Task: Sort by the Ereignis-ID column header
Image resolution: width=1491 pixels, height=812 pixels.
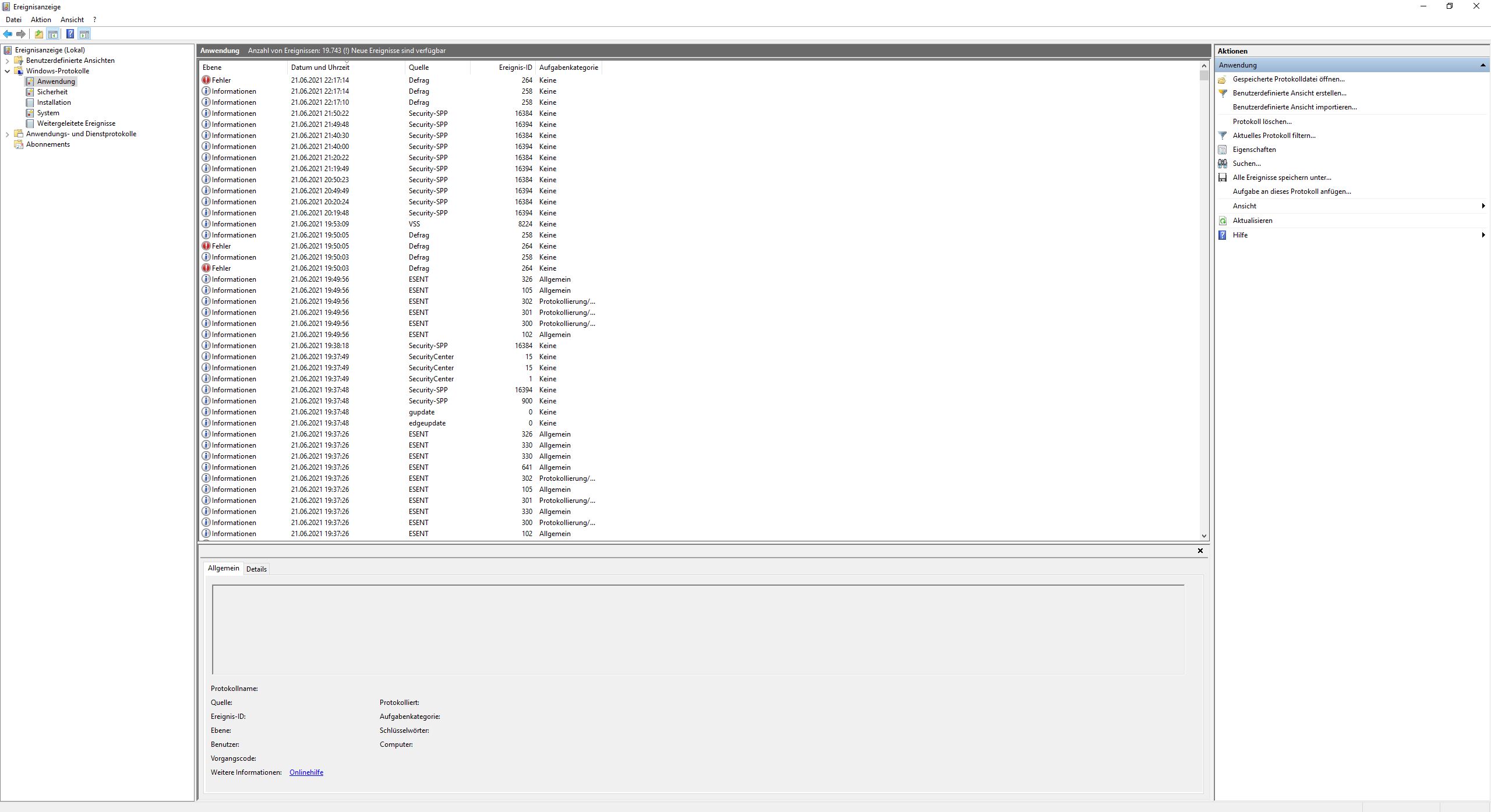Action: click(515, 68)
